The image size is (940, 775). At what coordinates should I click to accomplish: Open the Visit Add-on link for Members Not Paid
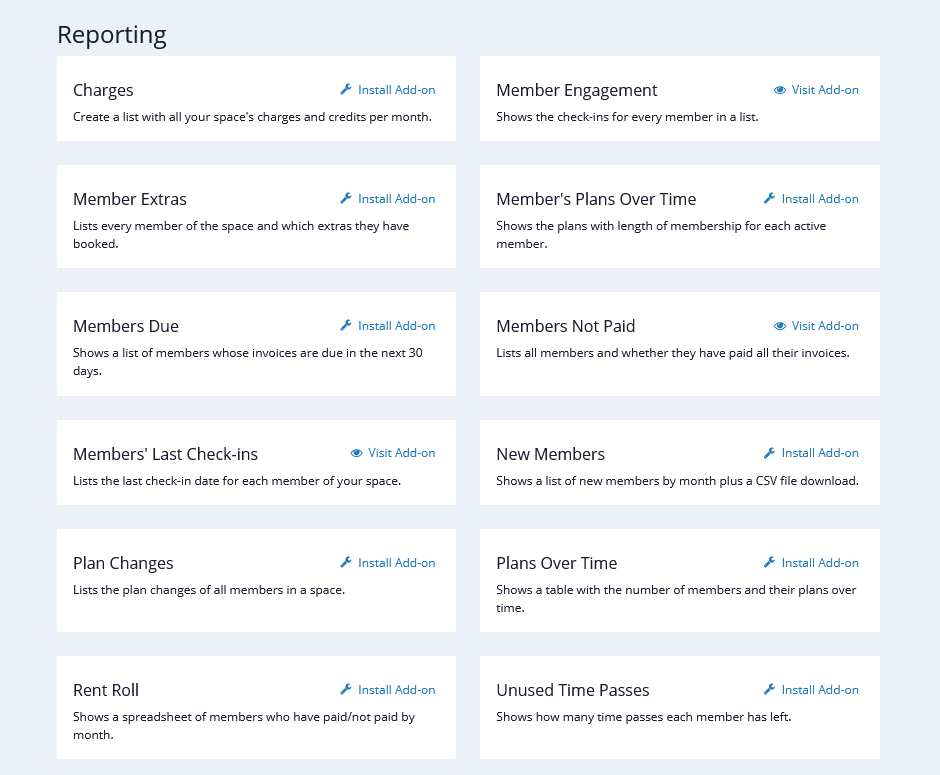tap(825, 325)
